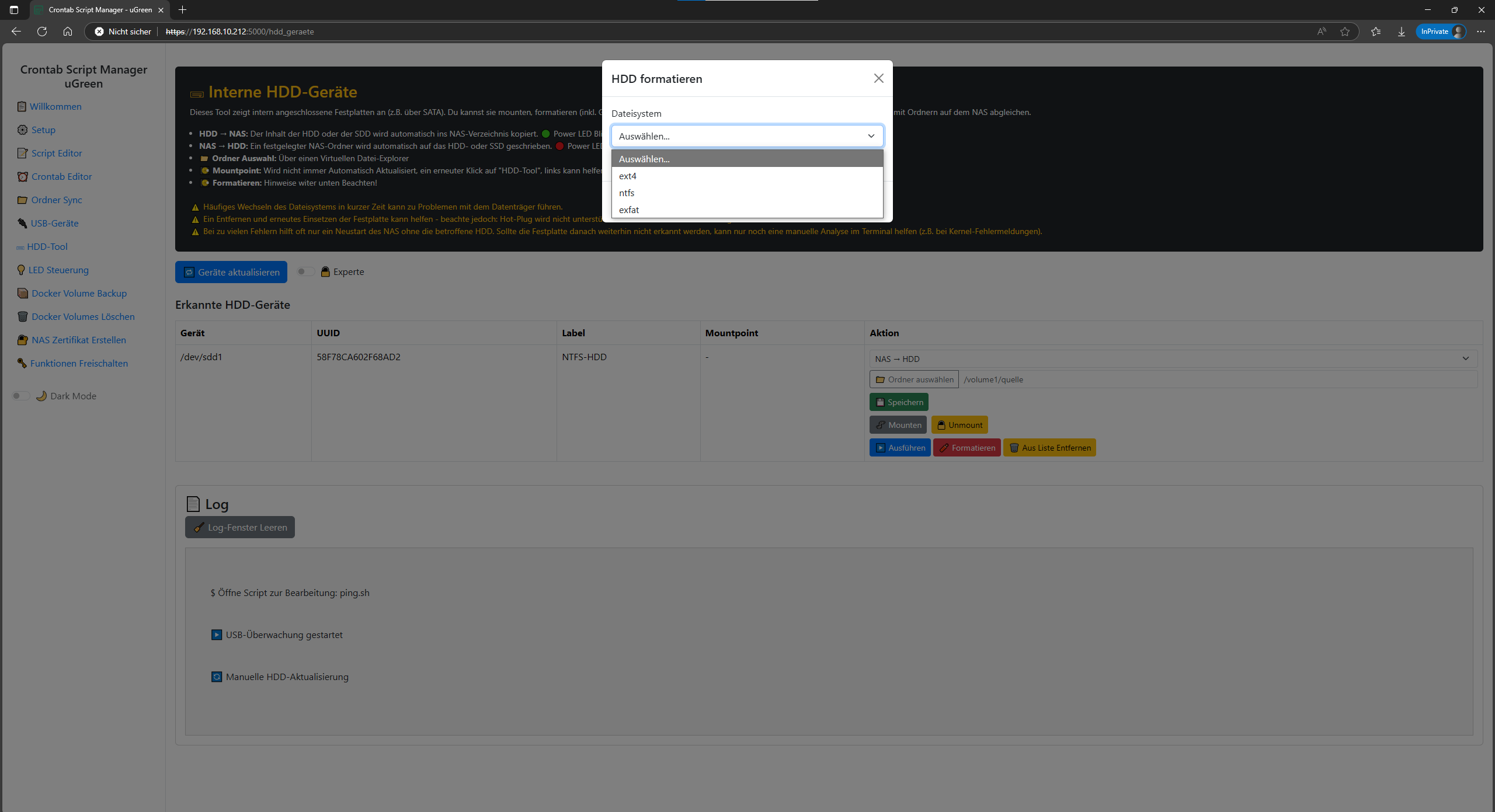Close the HDD formatieren dialog

coord(878,78)
